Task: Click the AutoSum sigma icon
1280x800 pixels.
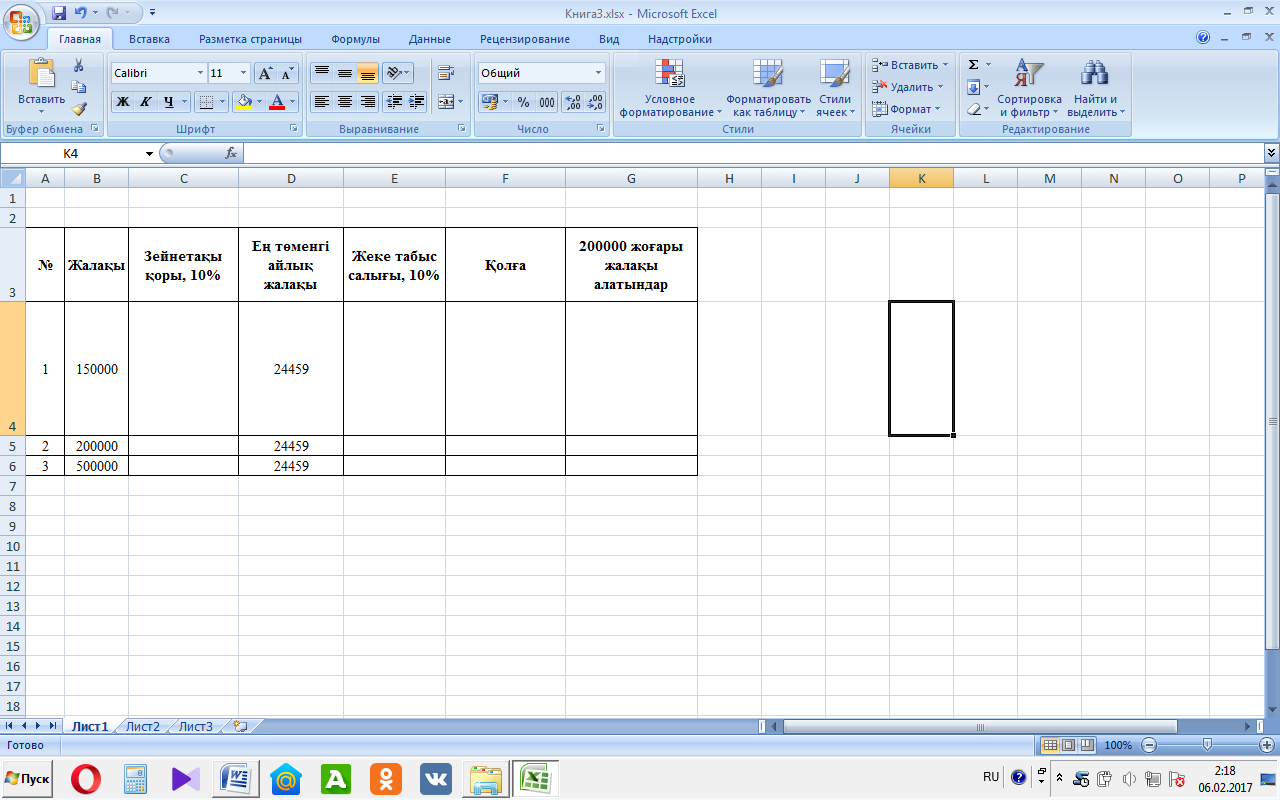Action: click(x=973, y=65)
